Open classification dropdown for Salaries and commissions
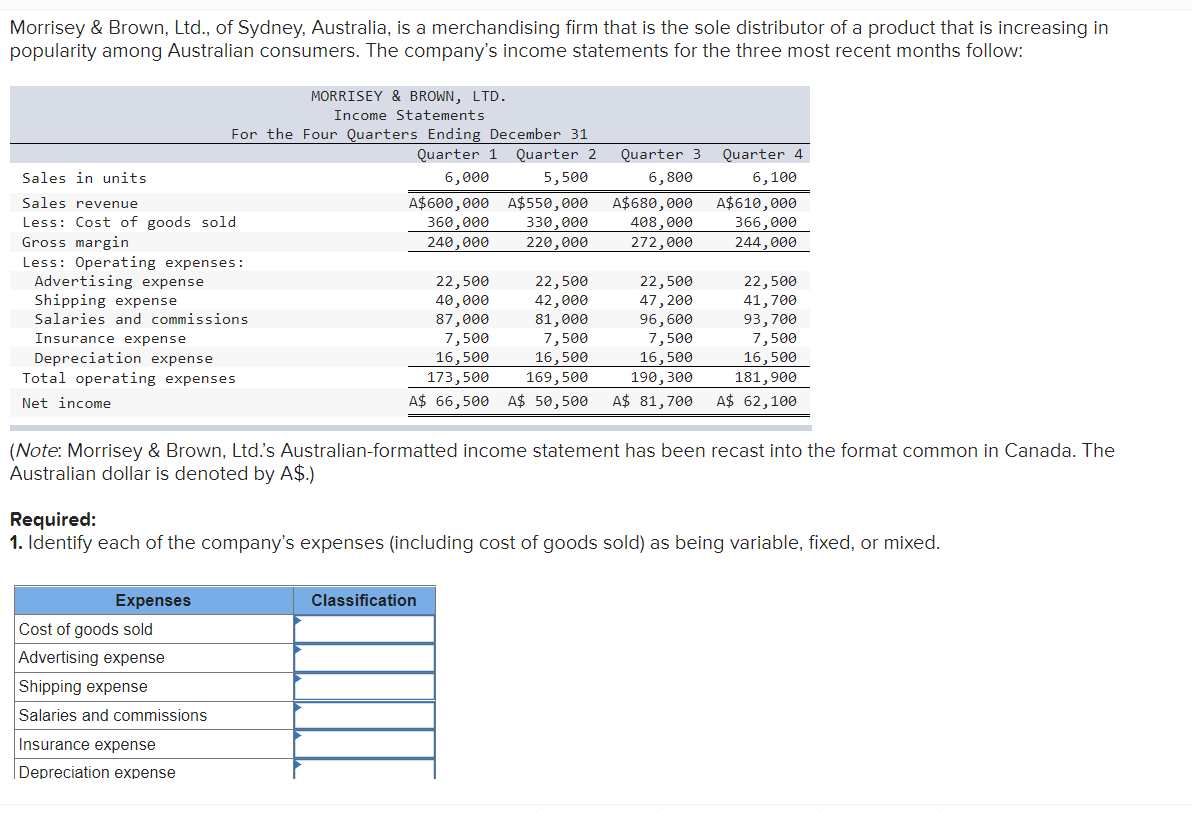Screen dimensions: 1192x813 click(364, 716)
